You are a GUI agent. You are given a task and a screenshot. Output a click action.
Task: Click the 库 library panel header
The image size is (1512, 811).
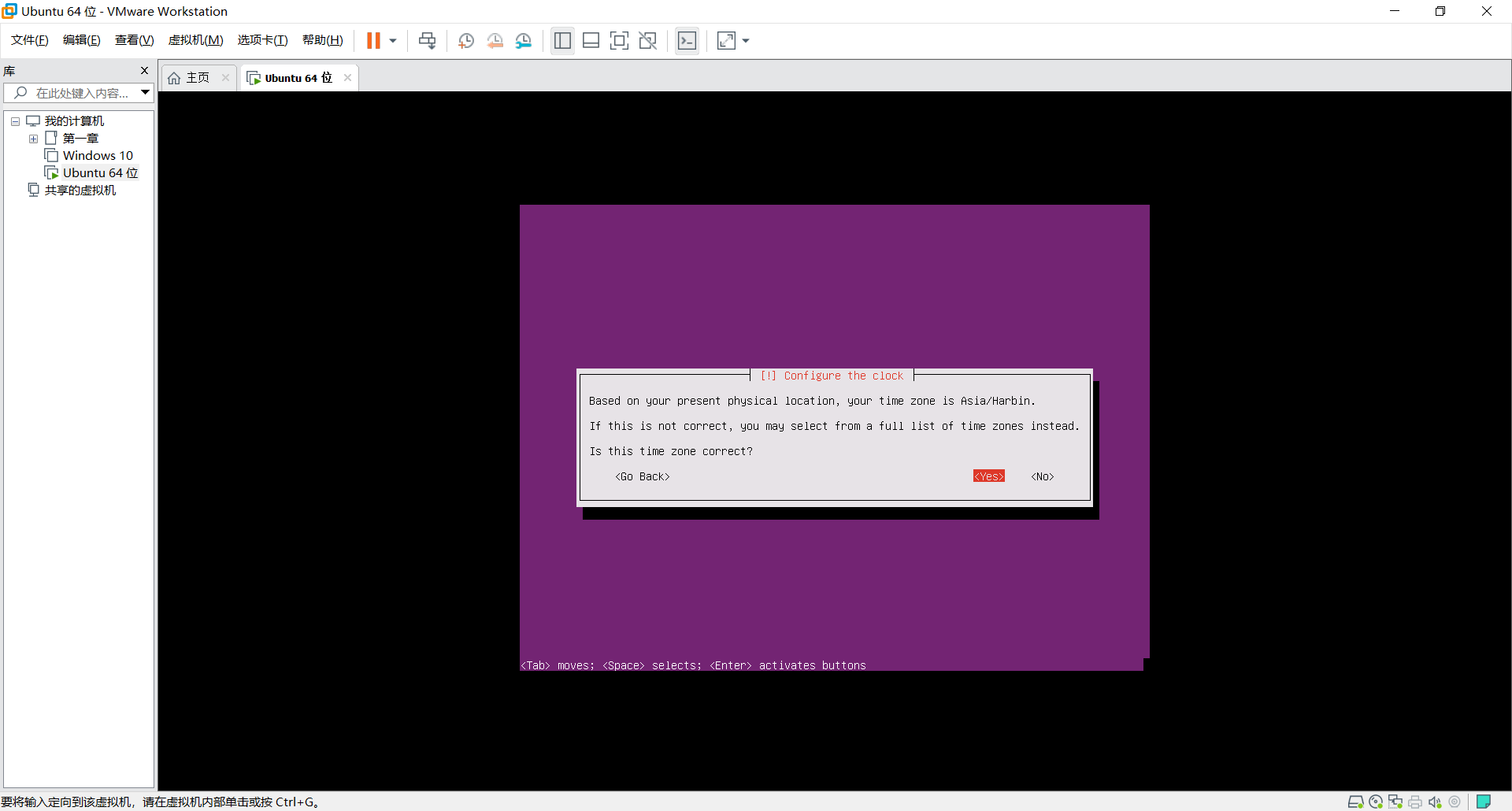pos(9,71)
